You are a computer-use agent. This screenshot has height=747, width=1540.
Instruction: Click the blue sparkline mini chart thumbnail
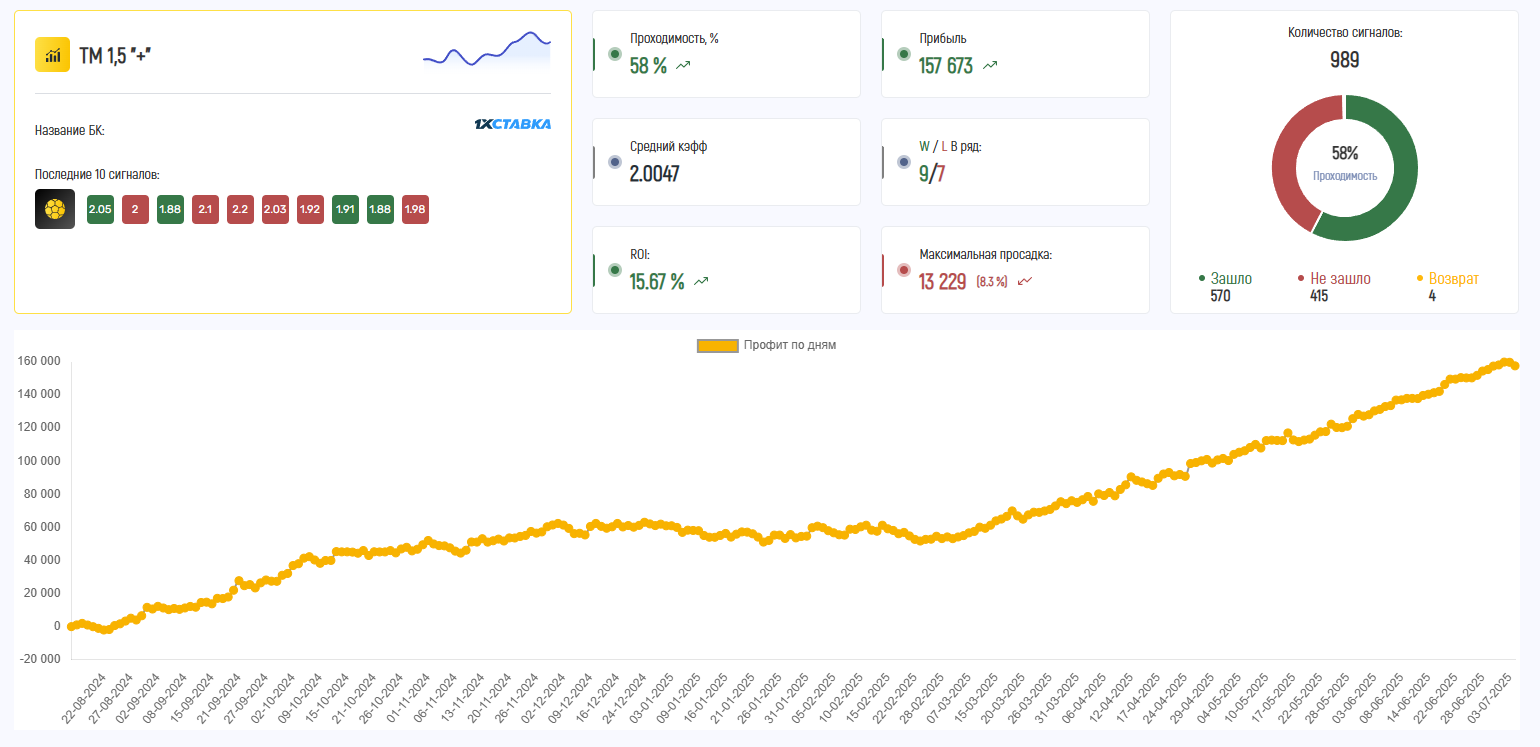[x=486, y=50]
